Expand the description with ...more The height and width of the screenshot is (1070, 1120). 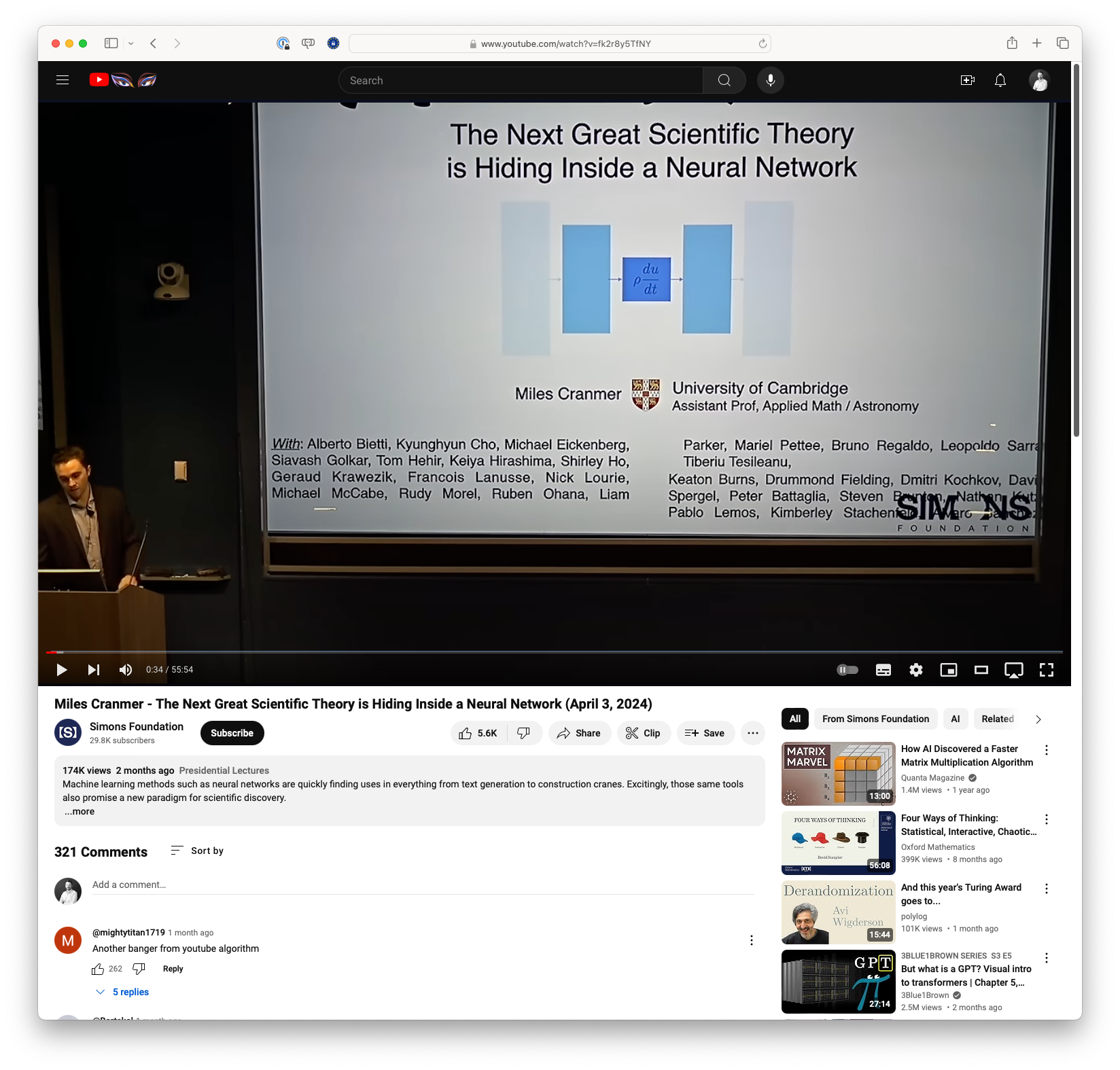coord(80,811)
